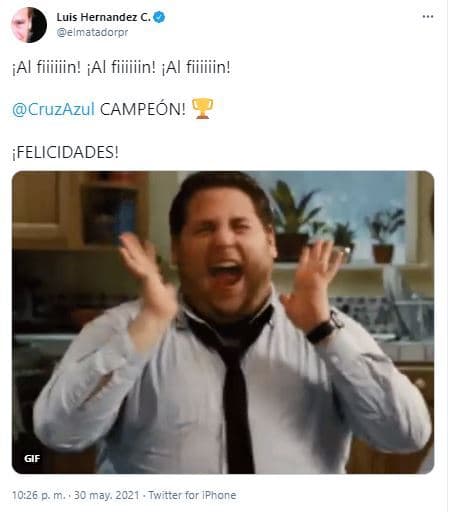
Task: Click the trophy emoji after CAMPEÓN!
Action: click(x=203, y=108)
